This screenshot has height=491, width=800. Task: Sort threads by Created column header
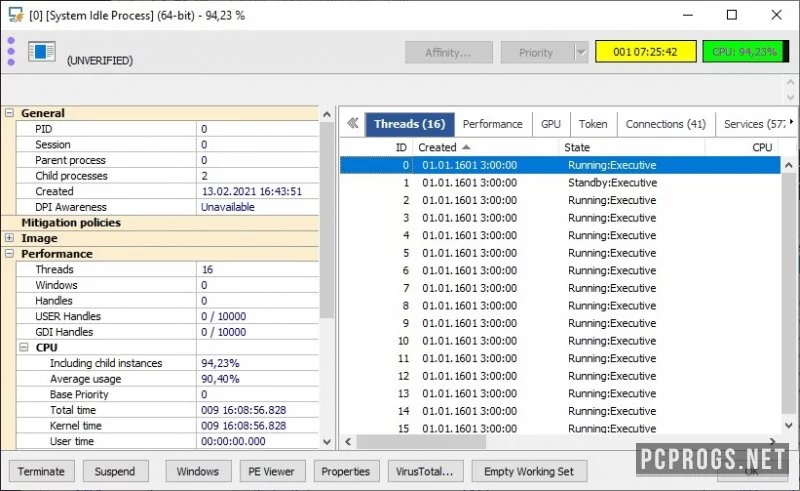point(485,148)
